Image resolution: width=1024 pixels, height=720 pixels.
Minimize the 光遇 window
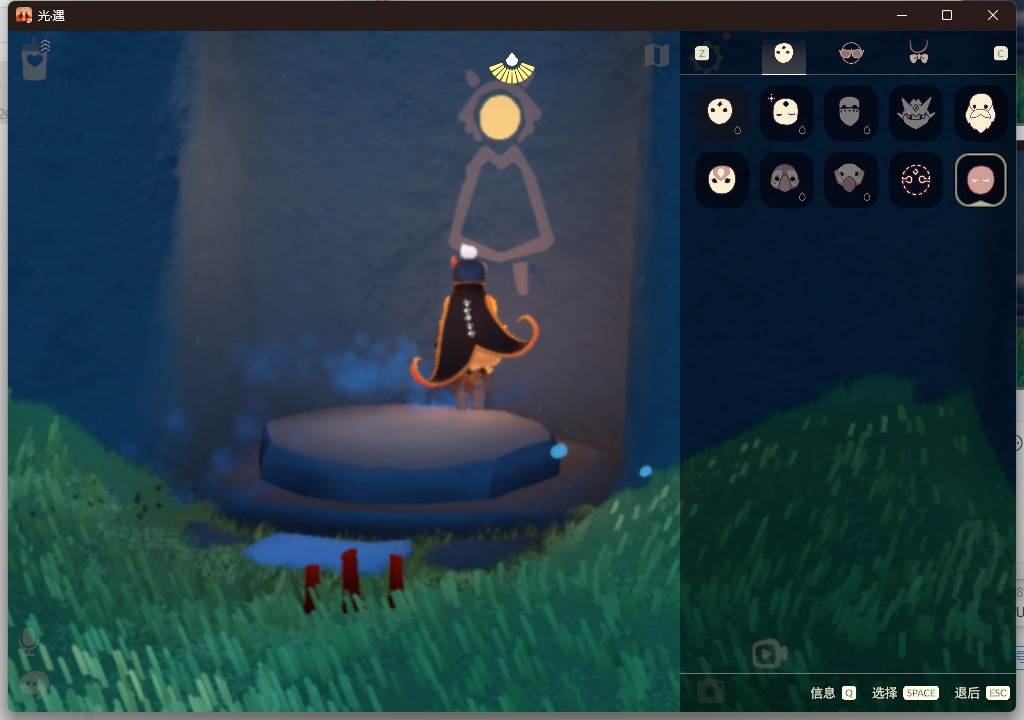coord(902,15)
